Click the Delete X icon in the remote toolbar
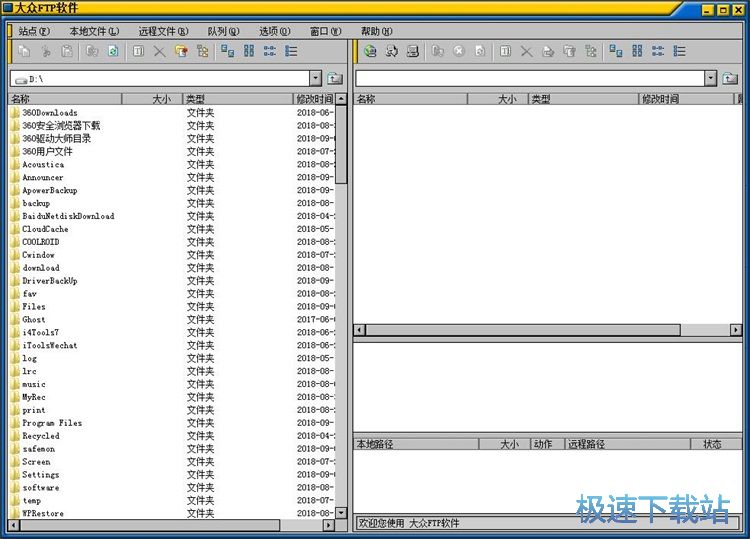 [x=527, y=51]
